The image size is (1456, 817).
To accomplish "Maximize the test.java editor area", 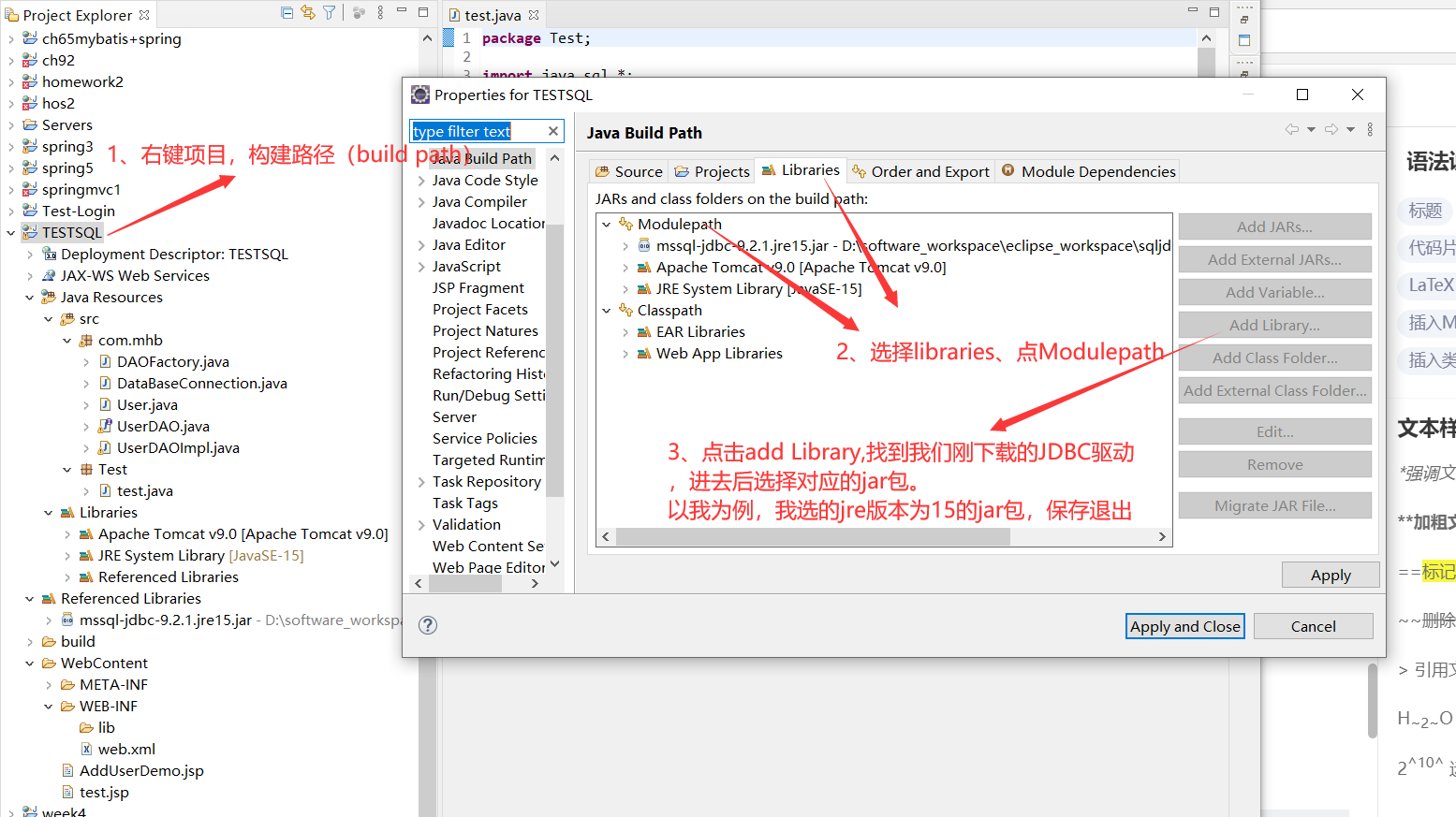I will coord(1214,12).
